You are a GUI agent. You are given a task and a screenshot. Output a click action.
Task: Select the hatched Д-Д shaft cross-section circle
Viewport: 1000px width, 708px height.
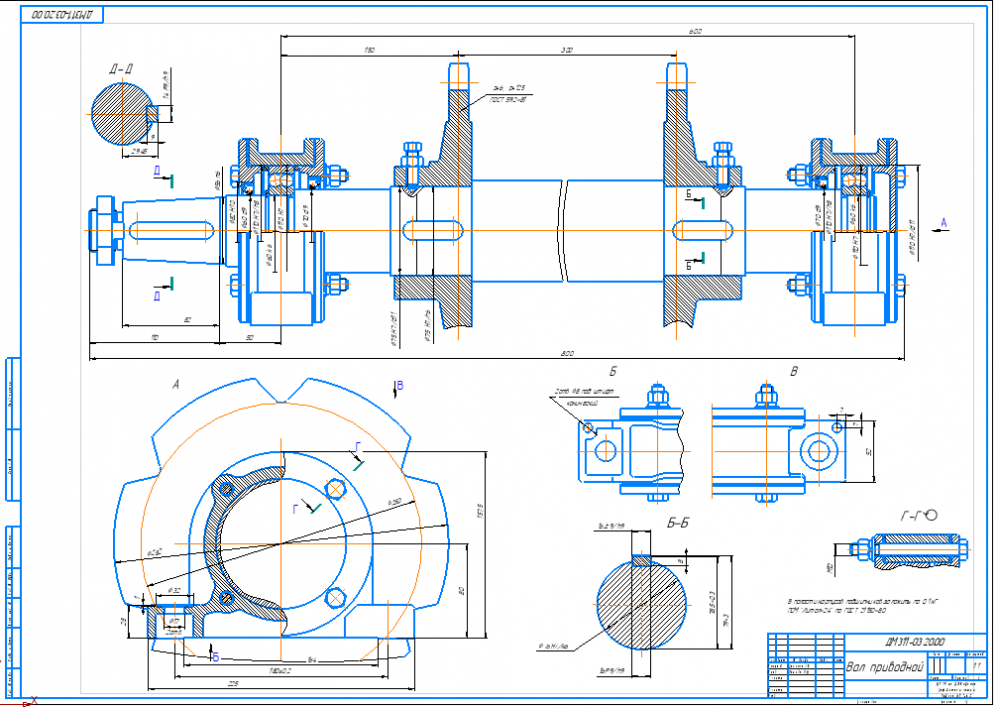click(123, 115)
